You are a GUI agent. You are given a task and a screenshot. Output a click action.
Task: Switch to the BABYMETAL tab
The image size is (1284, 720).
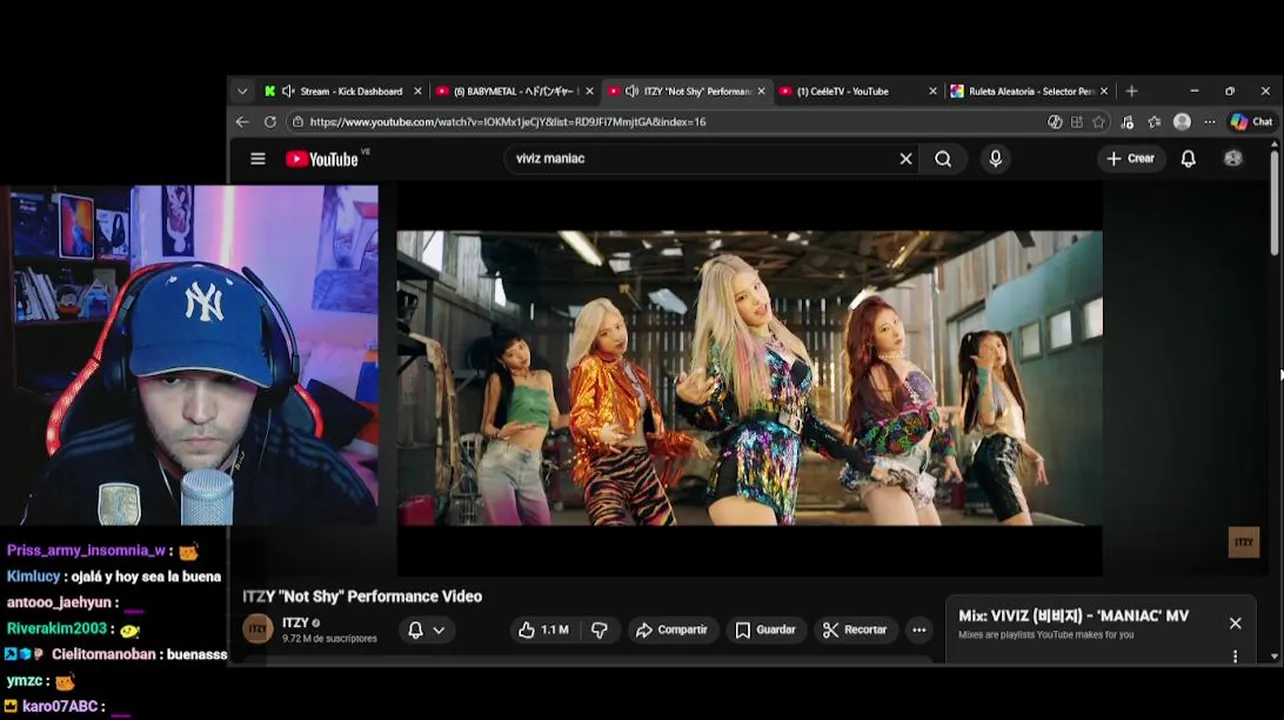[516, 91]
